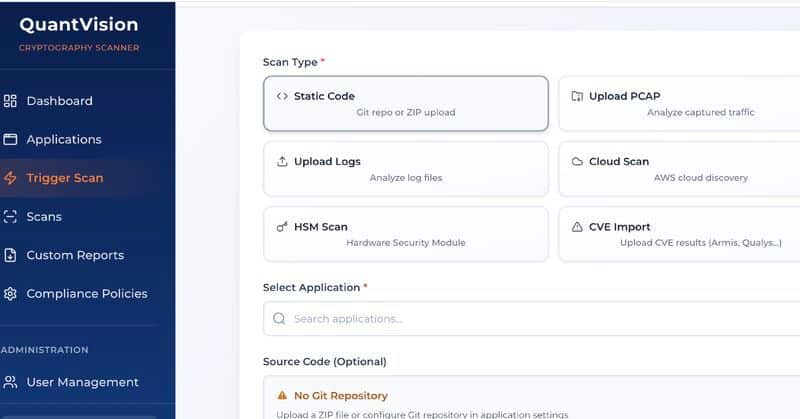Image resolution: width=800 pixels, height=419 pixels.
Task: Select the Cloud Scan option card
Action: point(680,169)
